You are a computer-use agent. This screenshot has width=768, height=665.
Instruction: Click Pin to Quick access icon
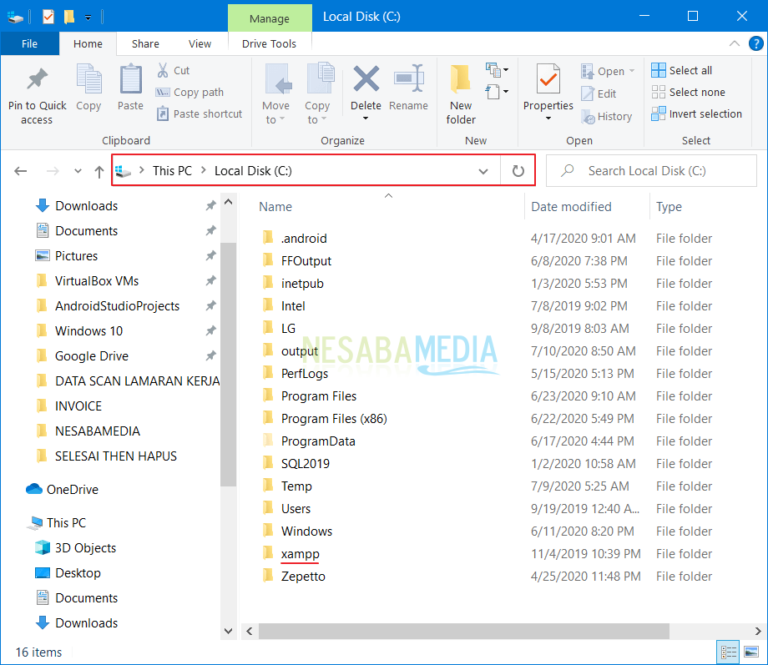(x=37, y=79)
